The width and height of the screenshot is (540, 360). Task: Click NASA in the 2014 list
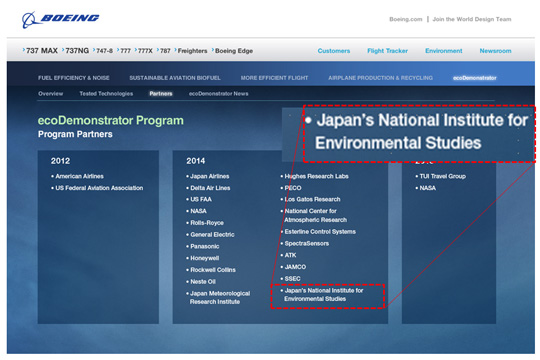(x=198, y=211)
